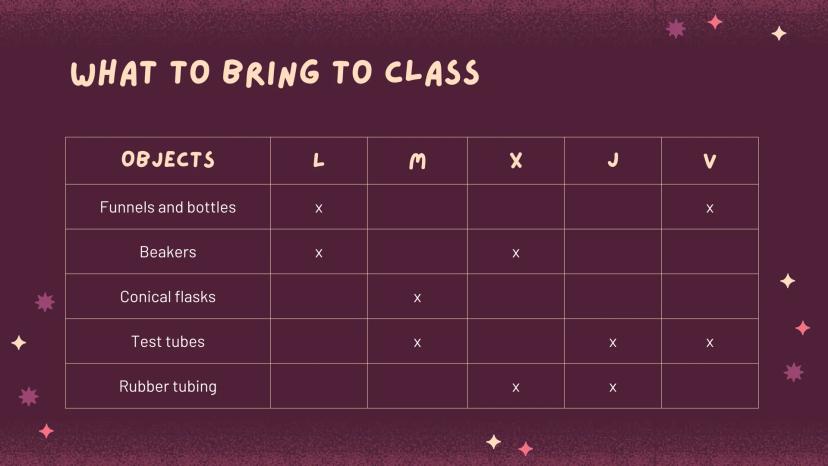Select the 'Test tubes' row label
The width and height of the screenshot is (828, 466).
168,342
